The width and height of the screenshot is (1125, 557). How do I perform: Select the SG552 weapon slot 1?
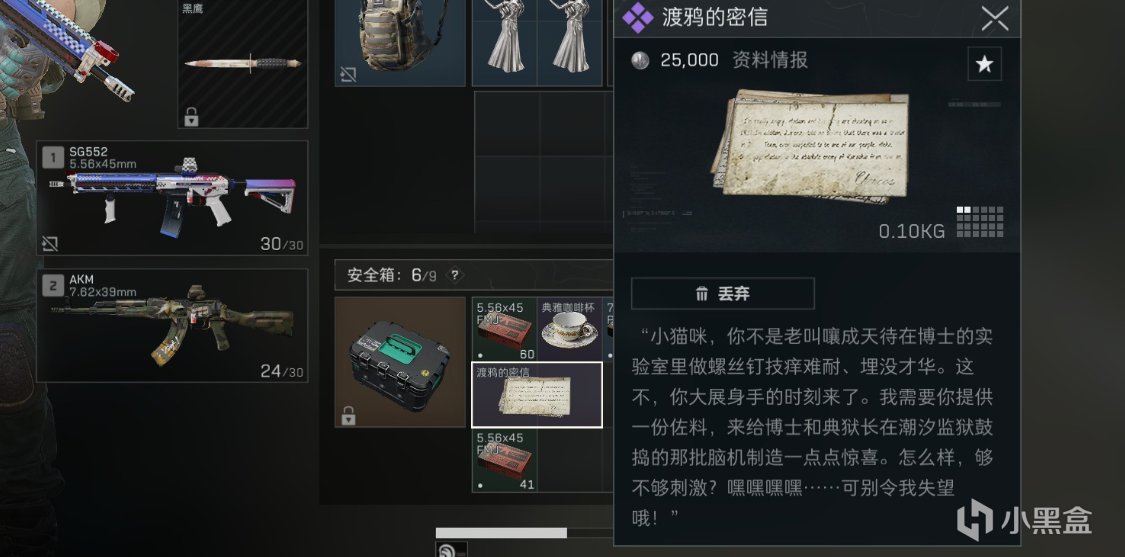pyautogui.click(x=172, y=198)
